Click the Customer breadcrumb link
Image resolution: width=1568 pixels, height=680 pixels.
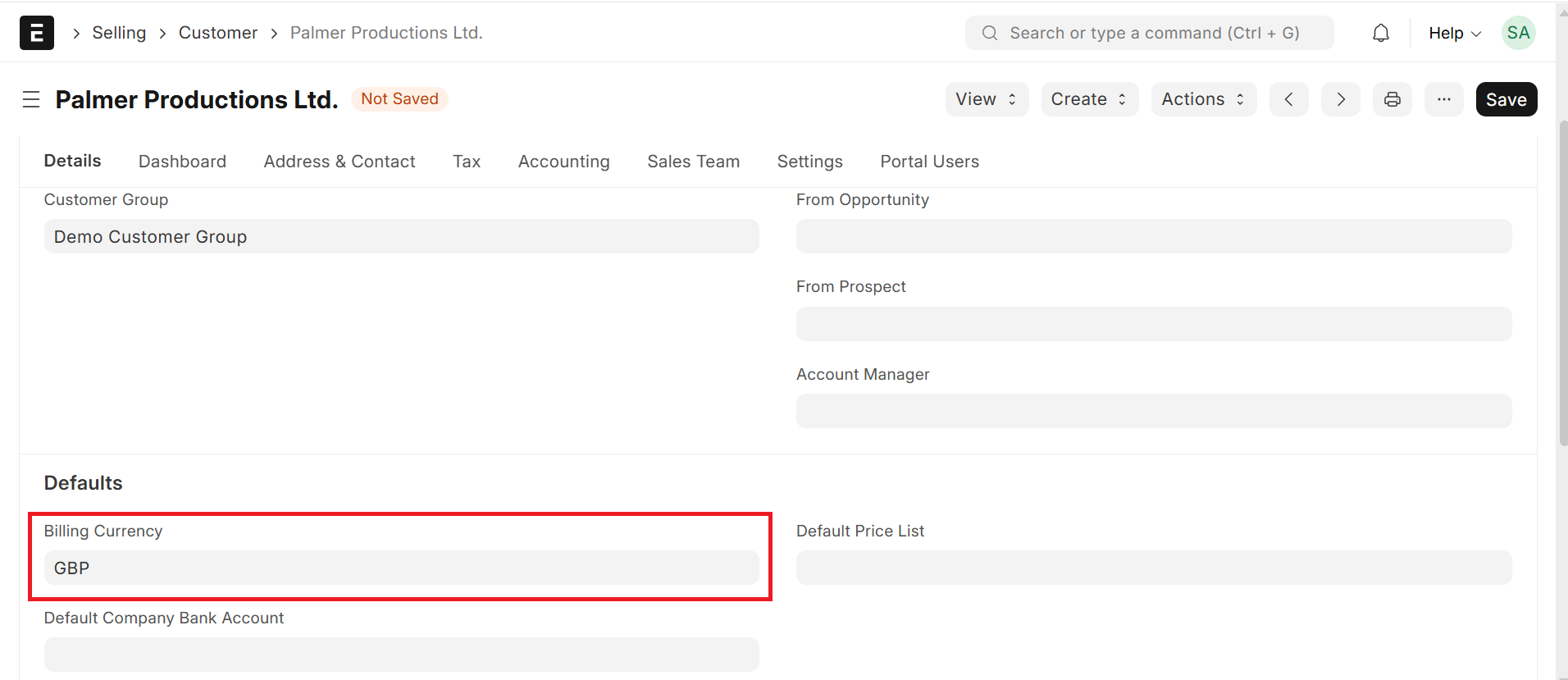218,33
